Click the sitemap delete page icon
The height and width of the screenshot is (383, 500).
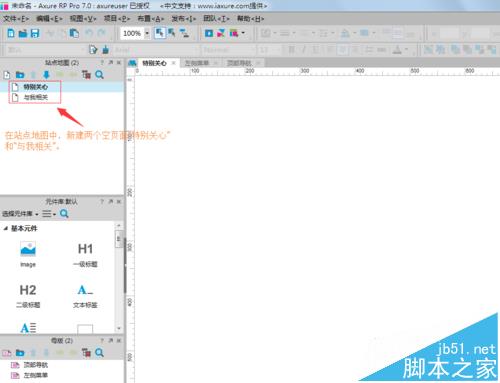[x=86, y=75]
